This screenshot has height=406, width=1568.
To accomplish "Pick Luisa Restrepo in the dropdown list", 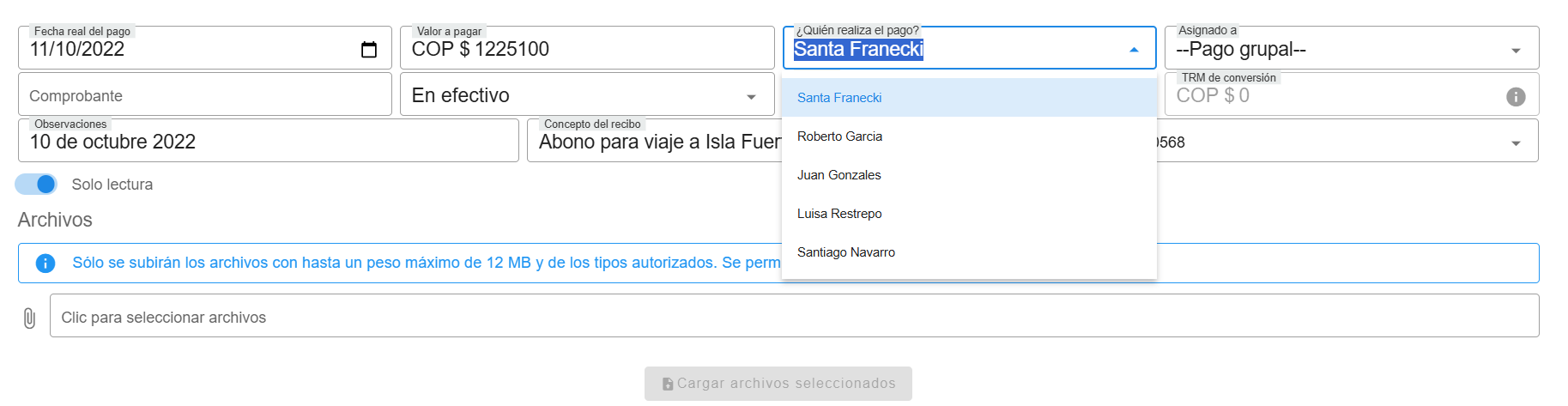I will 839,214.
